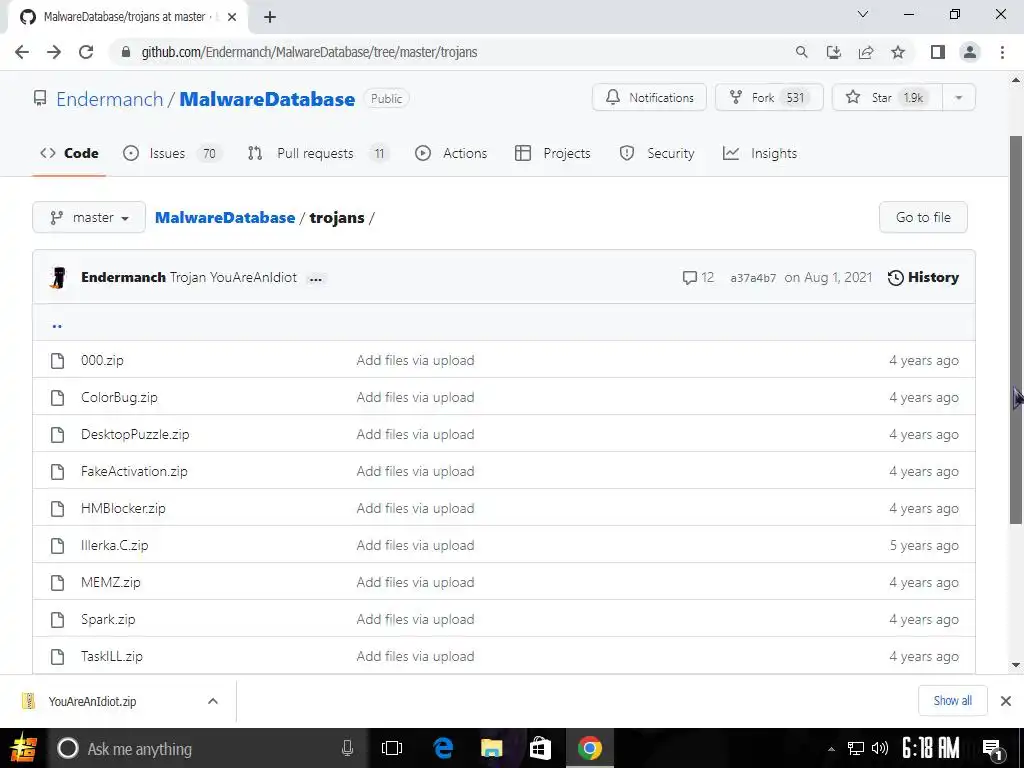Open the Chrome three-dot menu
Image resolution: width=1024 pixels, height=768 pixels.
1002,52
